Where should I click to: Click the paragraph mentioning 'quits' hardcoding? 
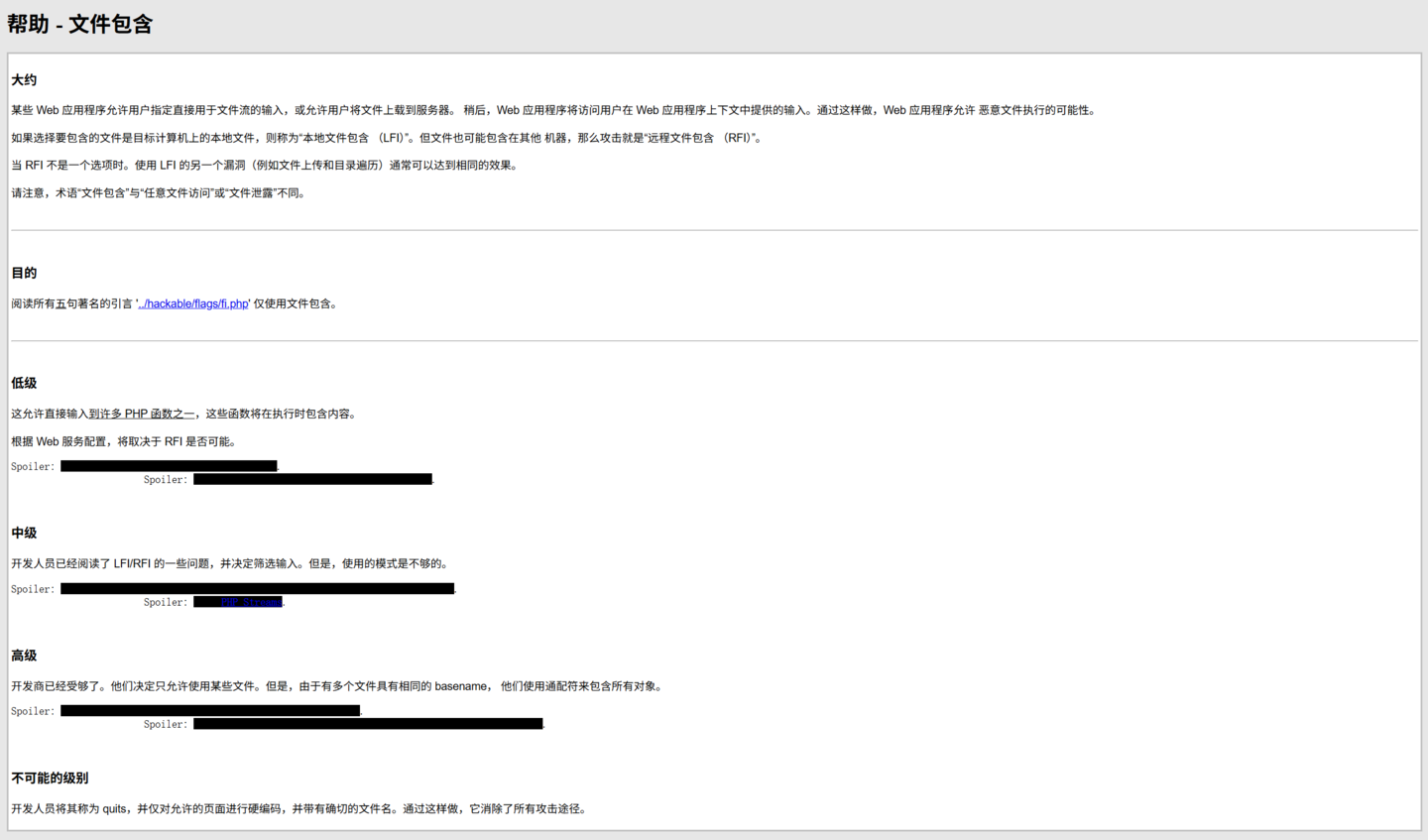pos(300,809)
